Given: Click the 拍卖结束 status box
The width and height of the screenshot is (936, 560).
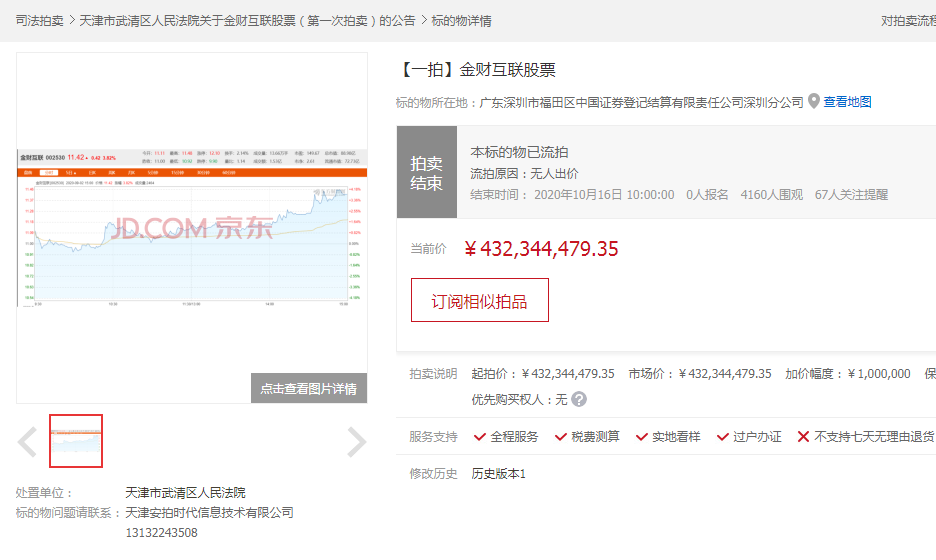Looking at the screenshot, I should 427,172.
